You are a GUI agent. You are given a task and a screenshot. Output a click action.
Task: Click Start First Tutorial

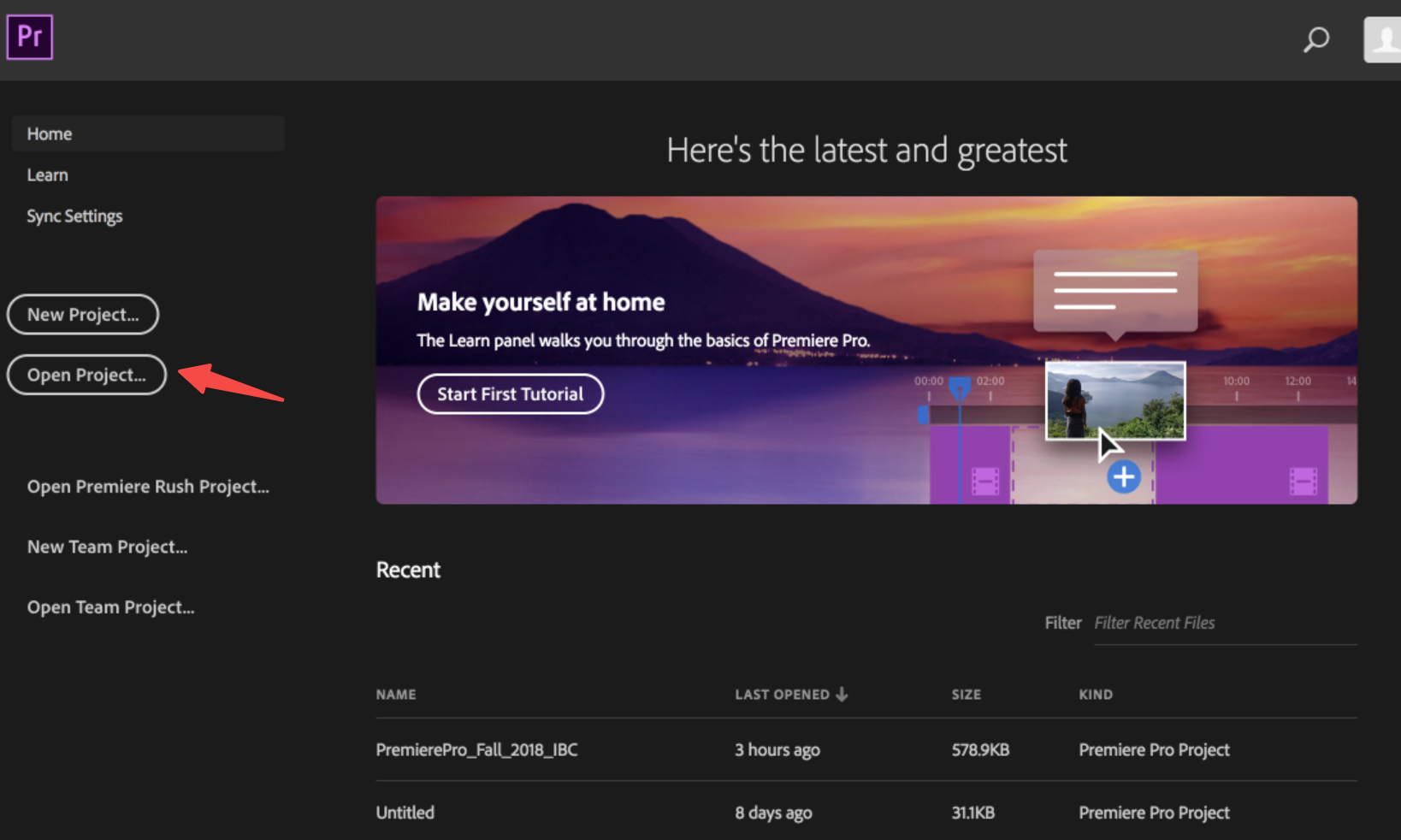pos(510,393)
